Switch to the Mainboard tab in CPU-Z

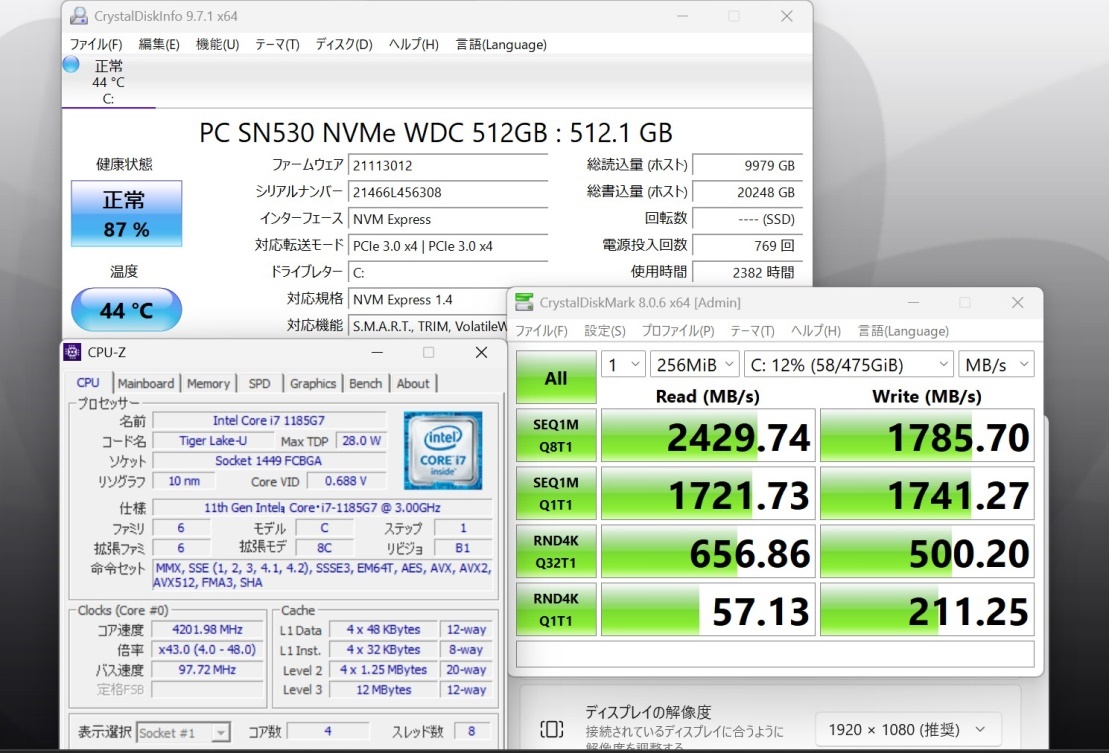tap(146, 383)
